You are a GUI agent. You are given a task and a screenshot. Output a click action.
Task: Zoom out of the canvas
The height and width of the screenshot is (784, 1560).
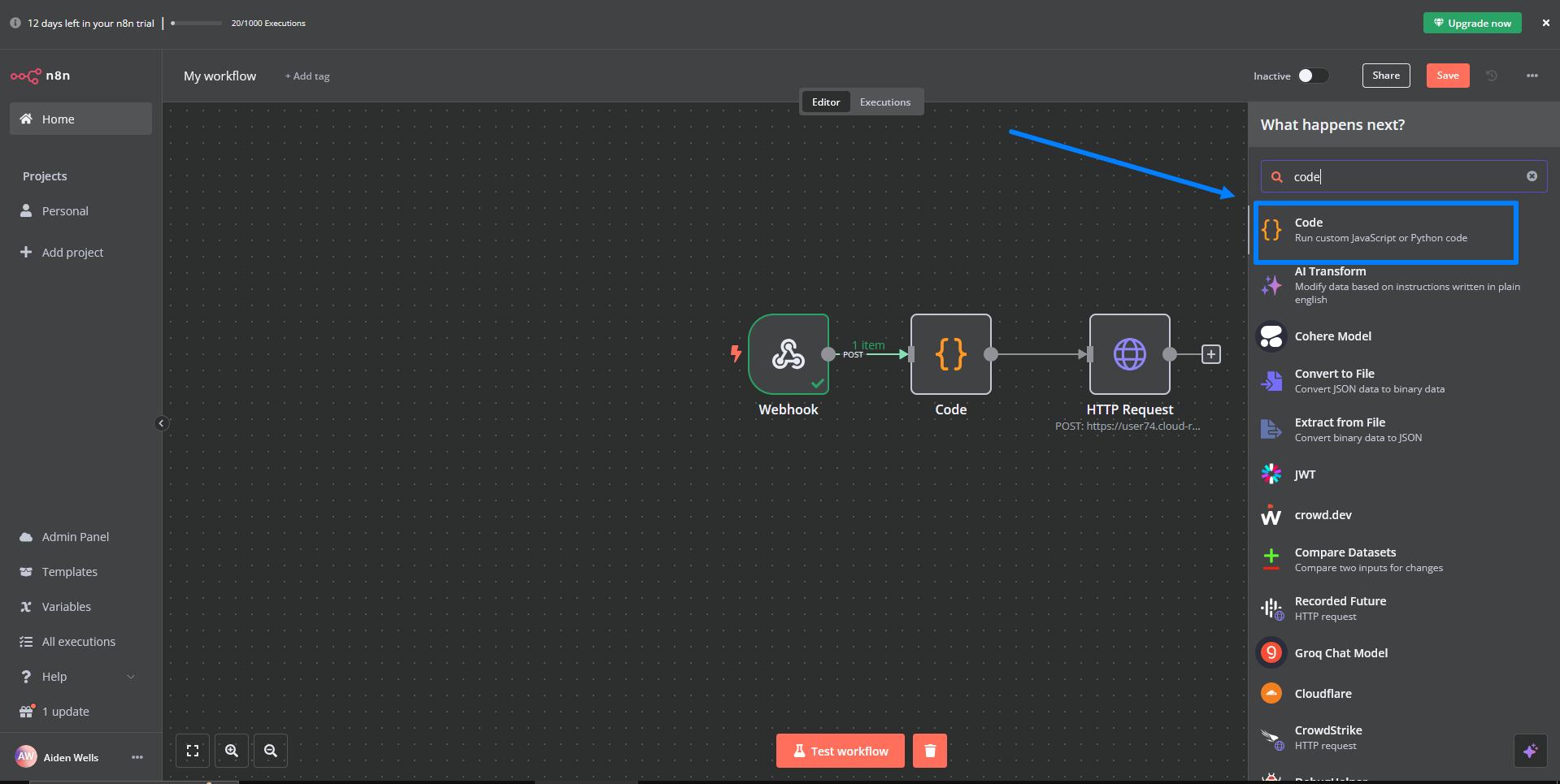(x=271, y=751)
